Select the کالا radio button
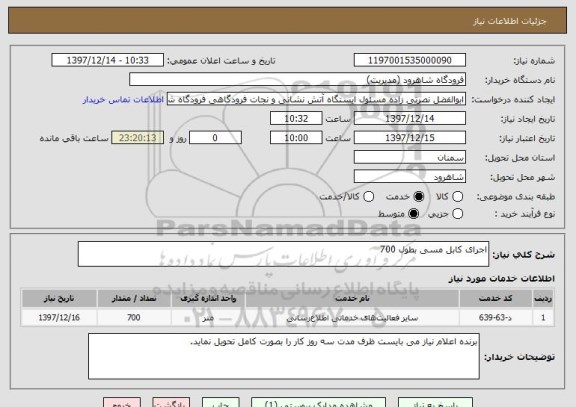The width and height of the screenshot is (576, 407). 457,197
